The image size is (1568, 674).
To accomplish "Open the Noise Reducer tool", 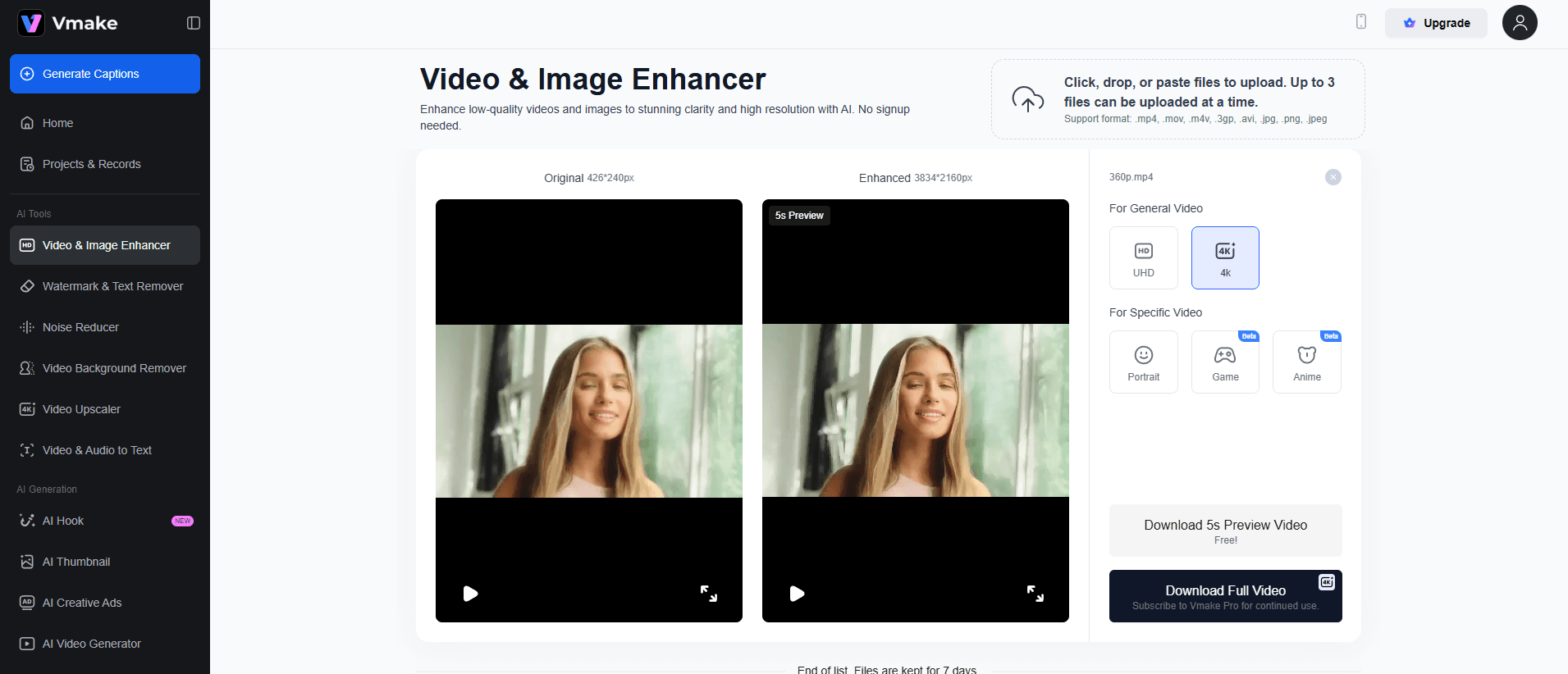I will (105, 327).
